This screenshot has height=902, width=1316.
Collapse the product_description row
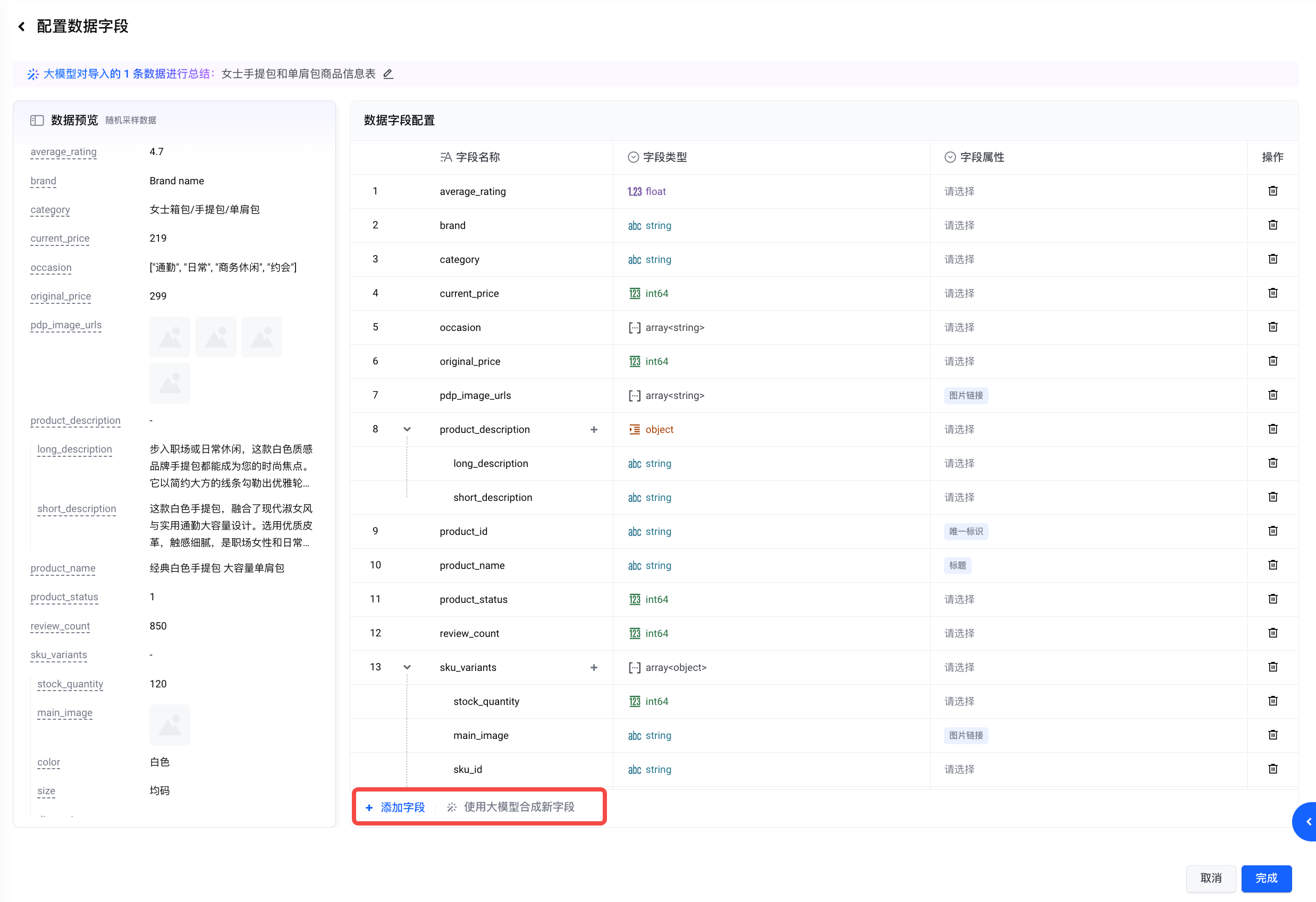(x=407, y=430)
